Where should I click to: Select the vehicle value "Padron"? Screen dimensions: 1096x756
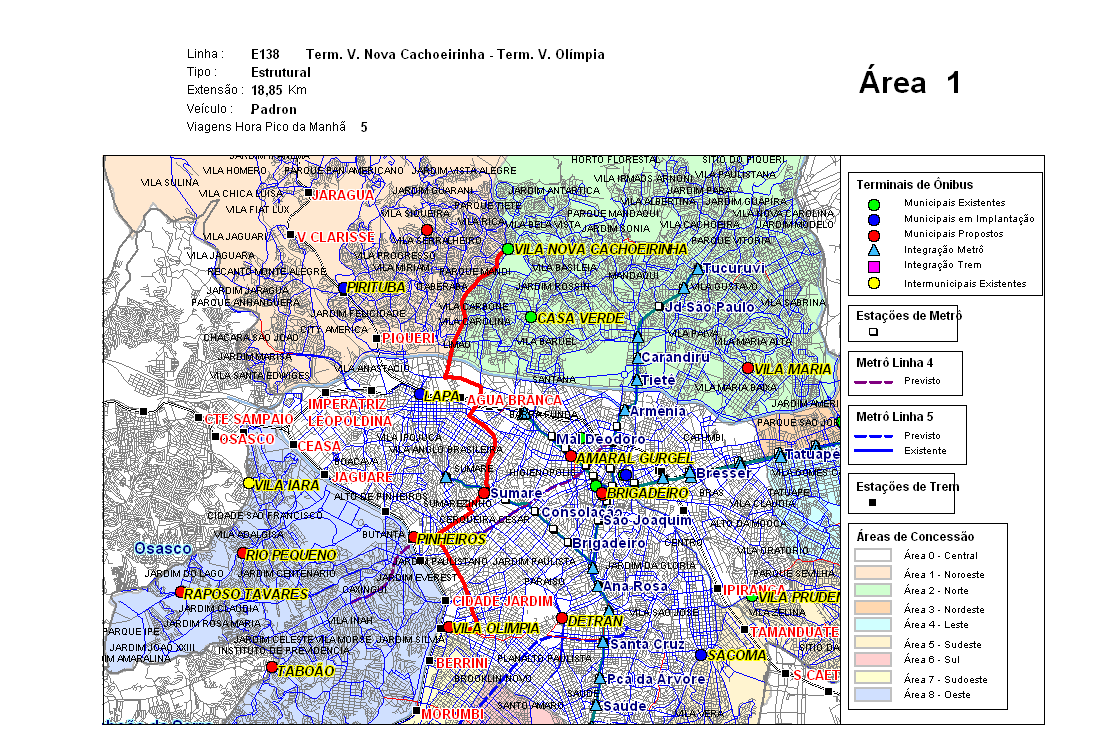(x=274, y=110)
